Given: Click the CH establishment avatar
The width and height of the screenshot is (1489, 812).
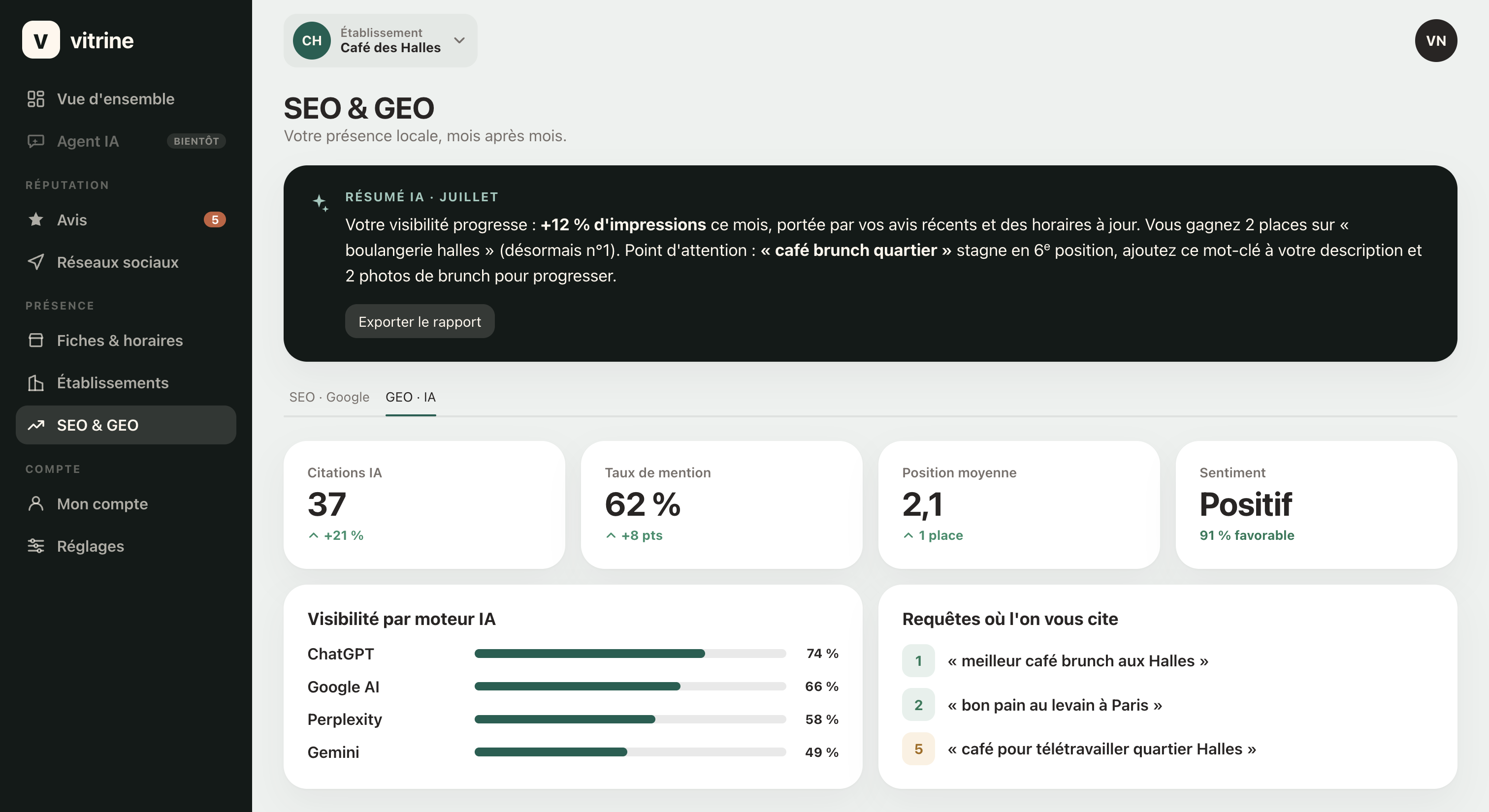Looking at the screenshot, I should tap(312, 40).
